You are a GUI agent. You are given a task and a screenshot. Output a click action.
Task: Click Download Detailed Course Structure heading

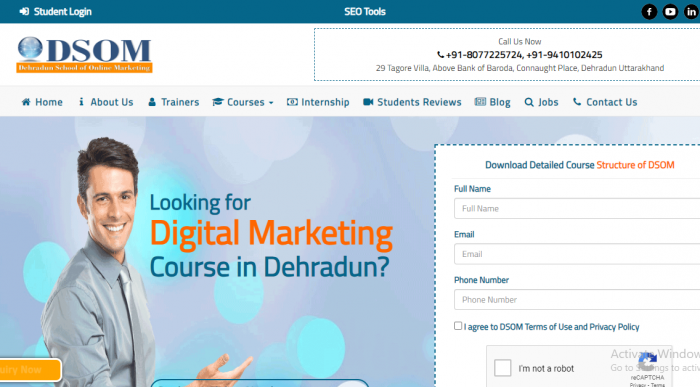pos(579,165)
